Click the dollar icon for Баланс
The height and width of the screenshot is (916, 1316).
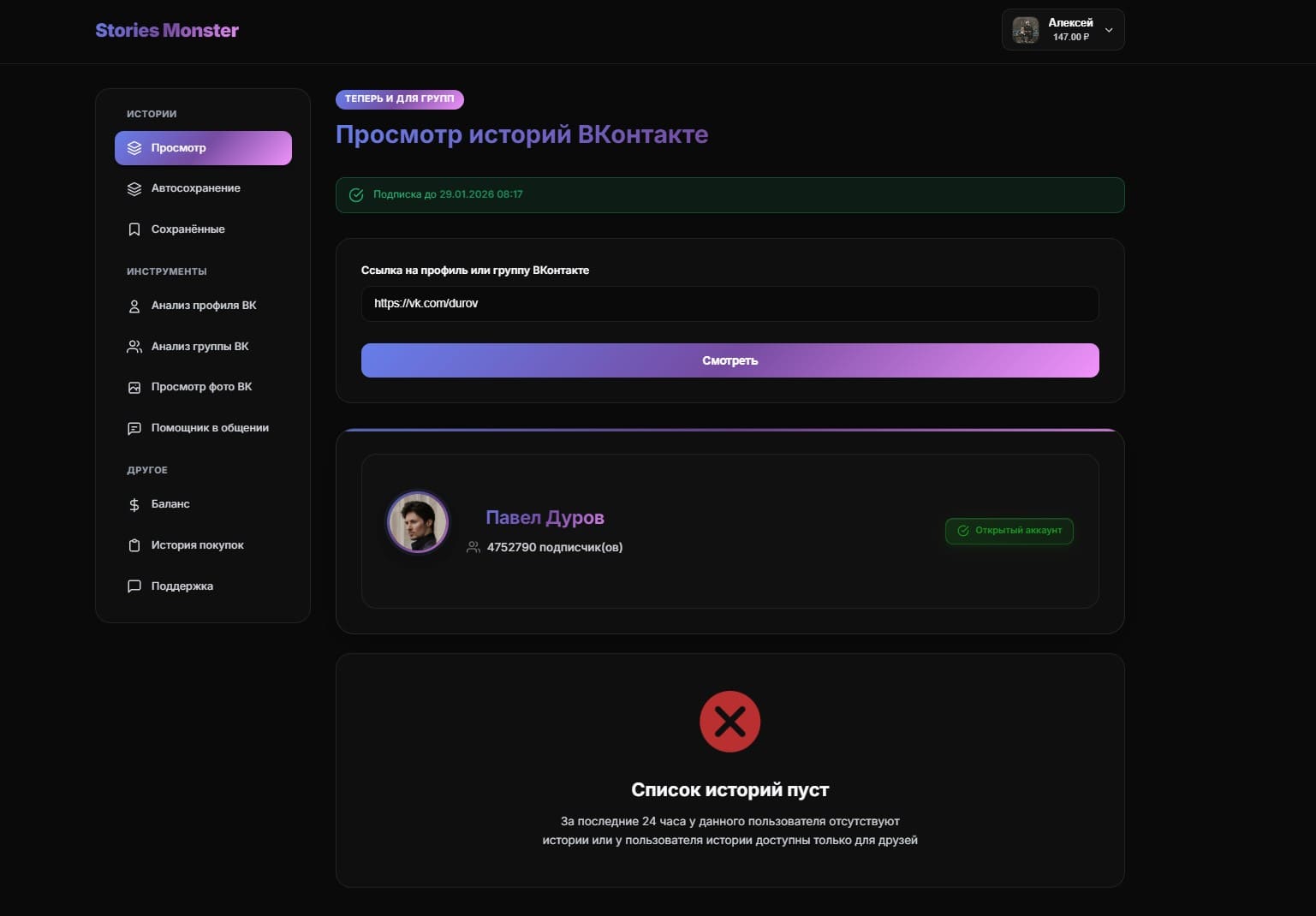[134, 504]
